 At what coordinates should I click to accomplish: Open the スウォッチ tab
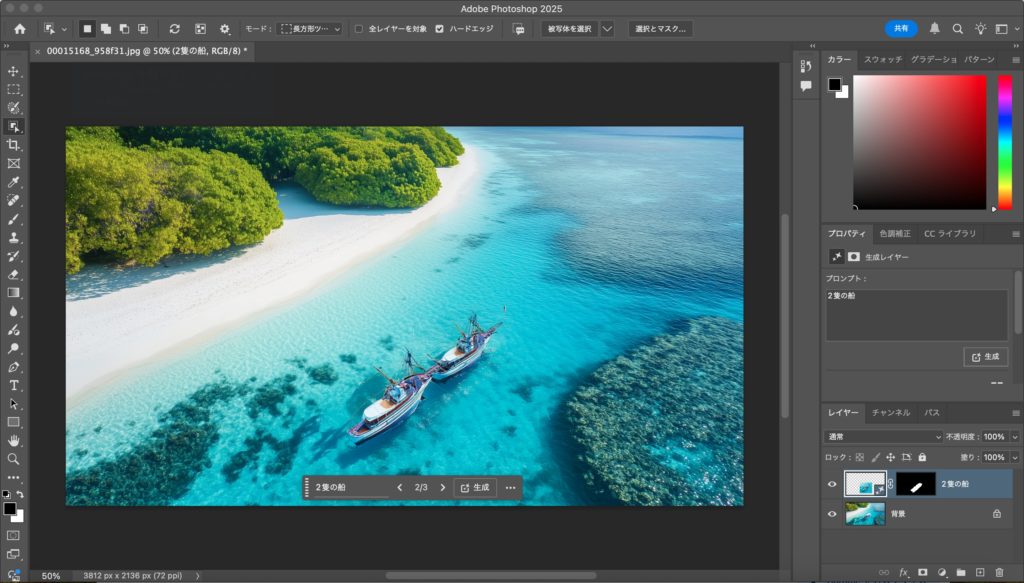click(882, 60)
